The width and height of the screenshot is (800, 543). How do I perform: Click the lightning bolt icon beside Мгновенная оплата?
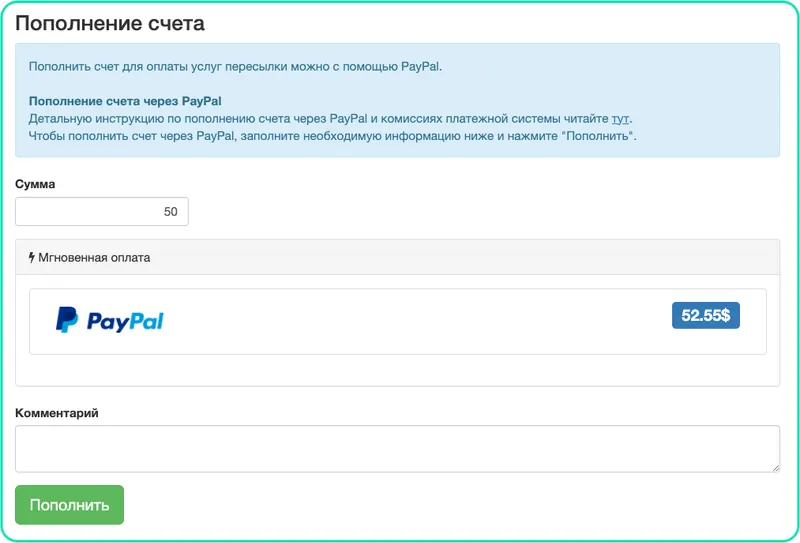(x=32, y=257)
